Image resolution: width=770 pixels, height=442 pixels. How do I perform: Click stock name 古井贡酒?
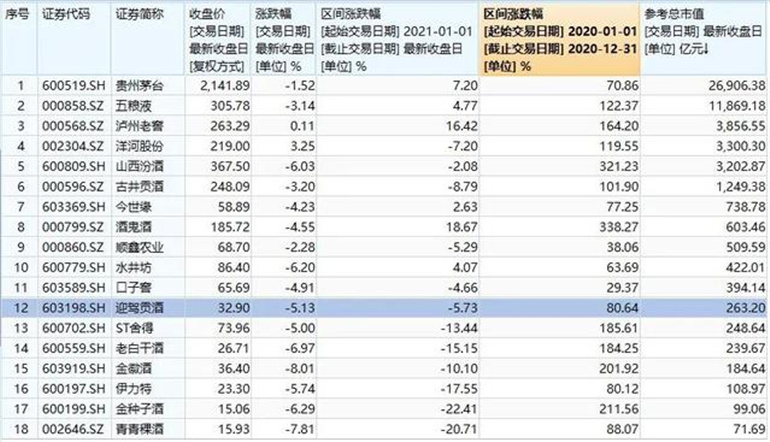pos(139,187)
